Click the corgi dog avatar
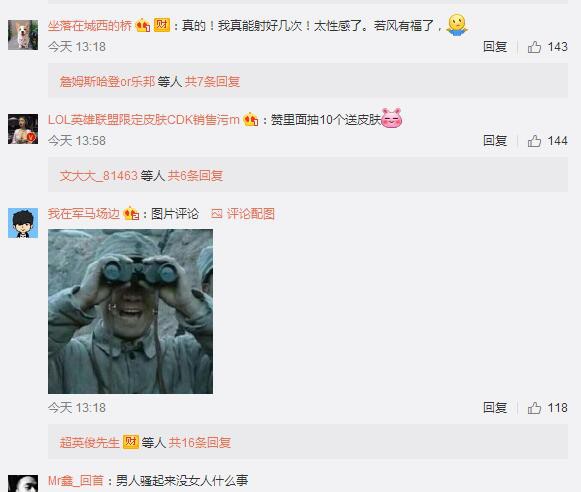This screenshot has width=581, height=492. 23,35
